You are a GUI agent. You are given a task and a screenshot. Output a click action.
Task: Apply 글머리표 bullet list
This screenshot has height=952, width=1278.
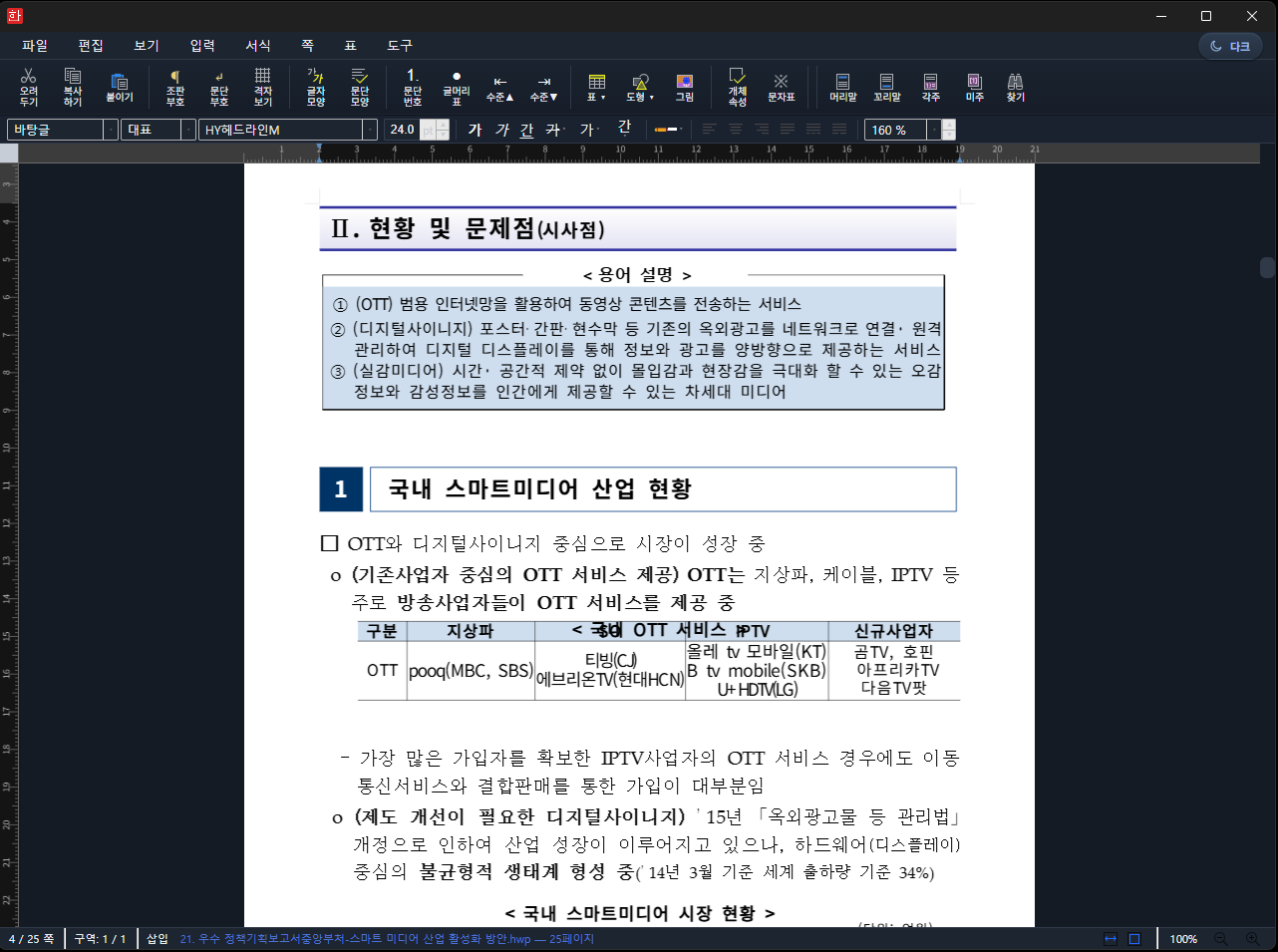tap(457, 87)
